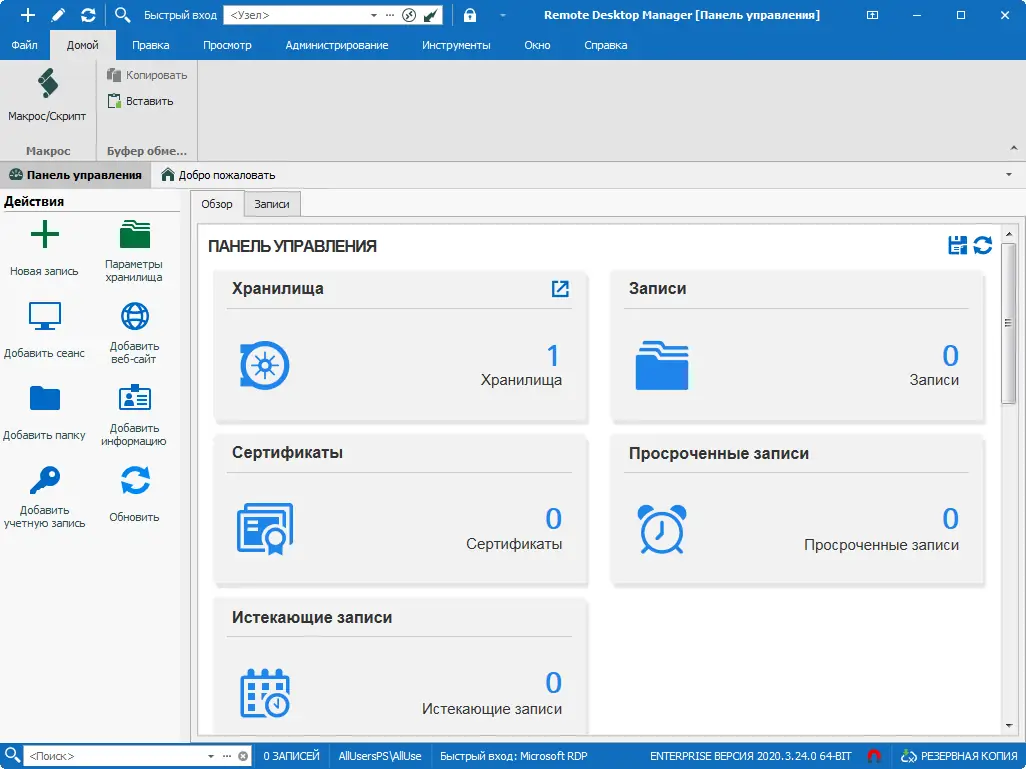
Task: Open the Справка ribbon tab
Action: (605, 45)
